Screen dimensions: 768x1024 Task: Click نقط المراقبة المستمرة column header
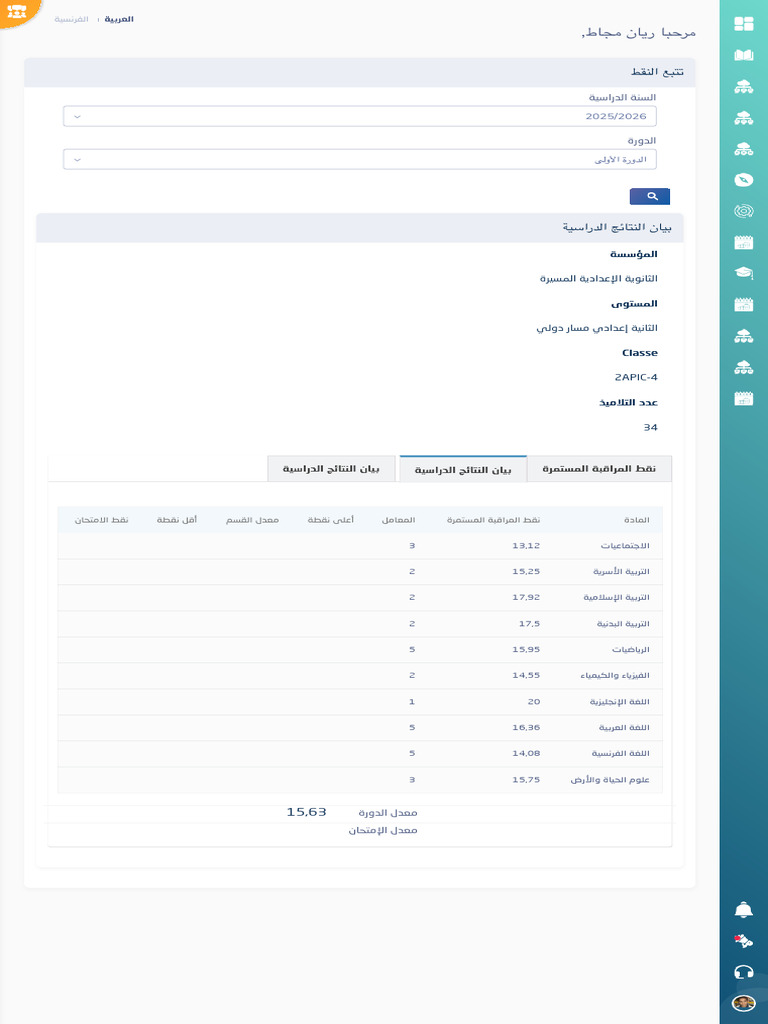[493, 520]
